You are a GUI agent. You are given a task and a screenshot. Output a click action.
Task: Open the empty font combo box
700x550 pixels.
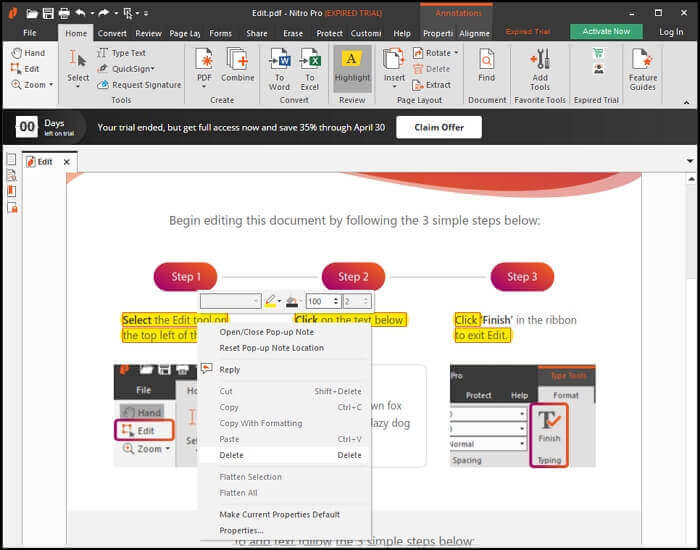point(230,301)
